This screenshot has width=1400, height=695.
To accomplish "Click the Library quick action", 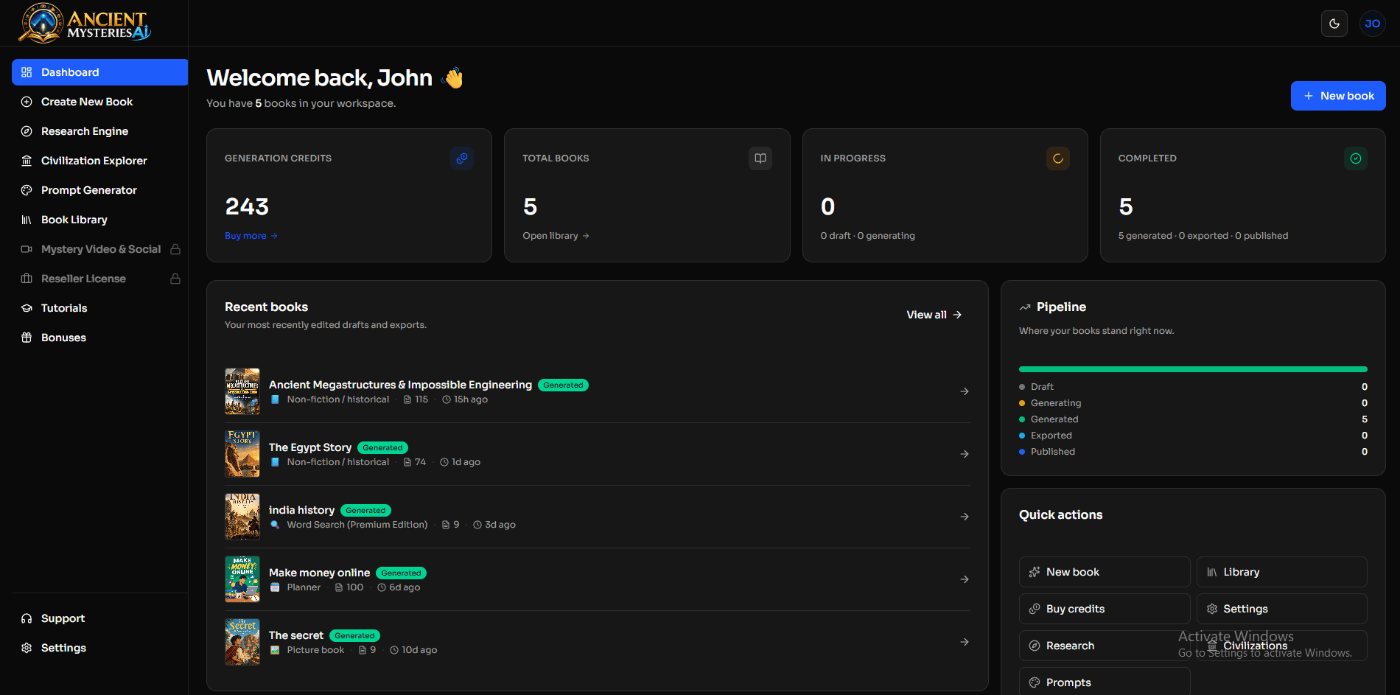I will tap(1282, 572).
